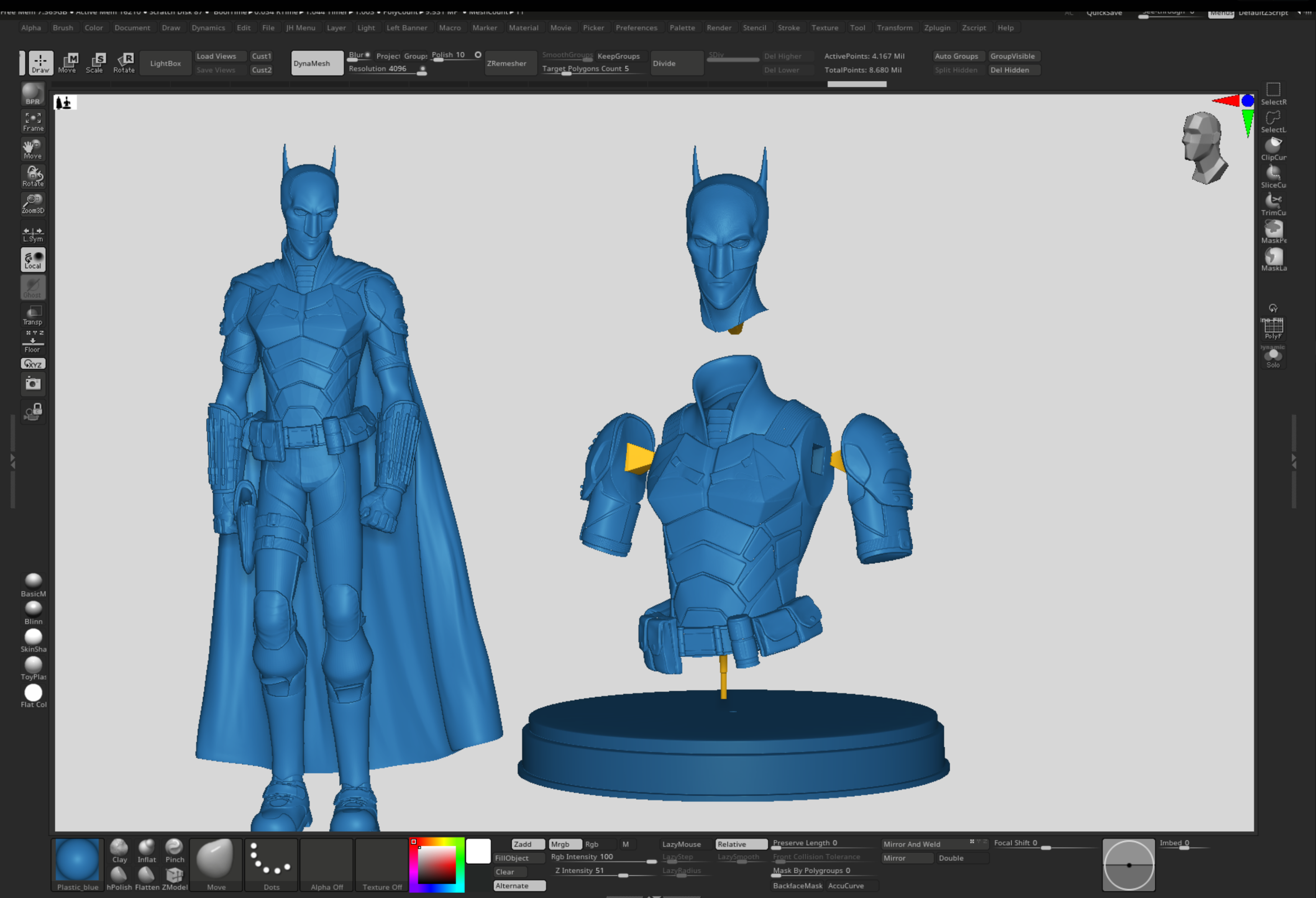
Task: Activate the Move gizmo icon in the top shelf
Action: coord(68,63)
